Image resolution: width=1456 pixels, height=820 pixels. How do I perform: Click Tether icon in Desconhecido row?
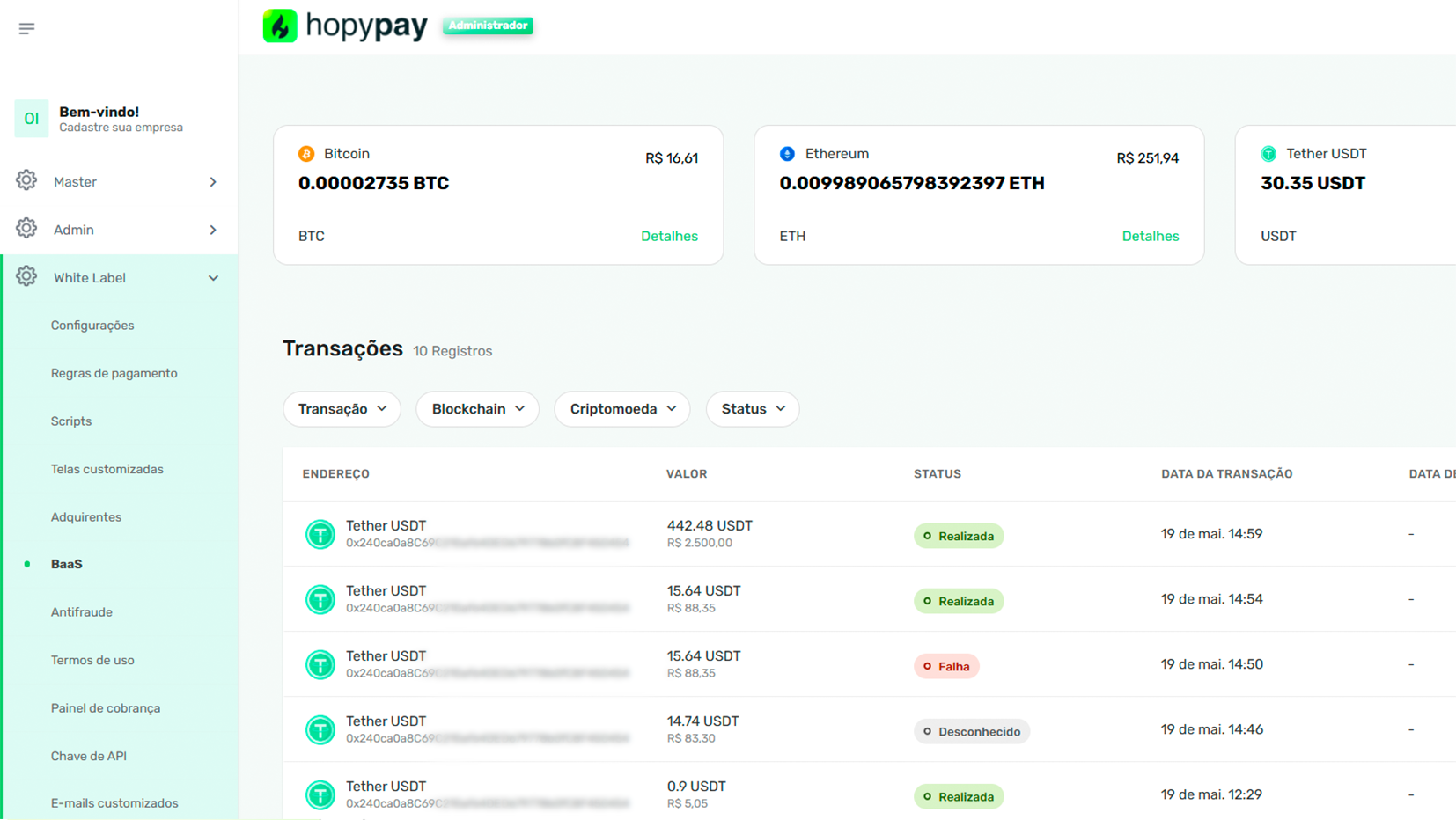tap(320, 729)
